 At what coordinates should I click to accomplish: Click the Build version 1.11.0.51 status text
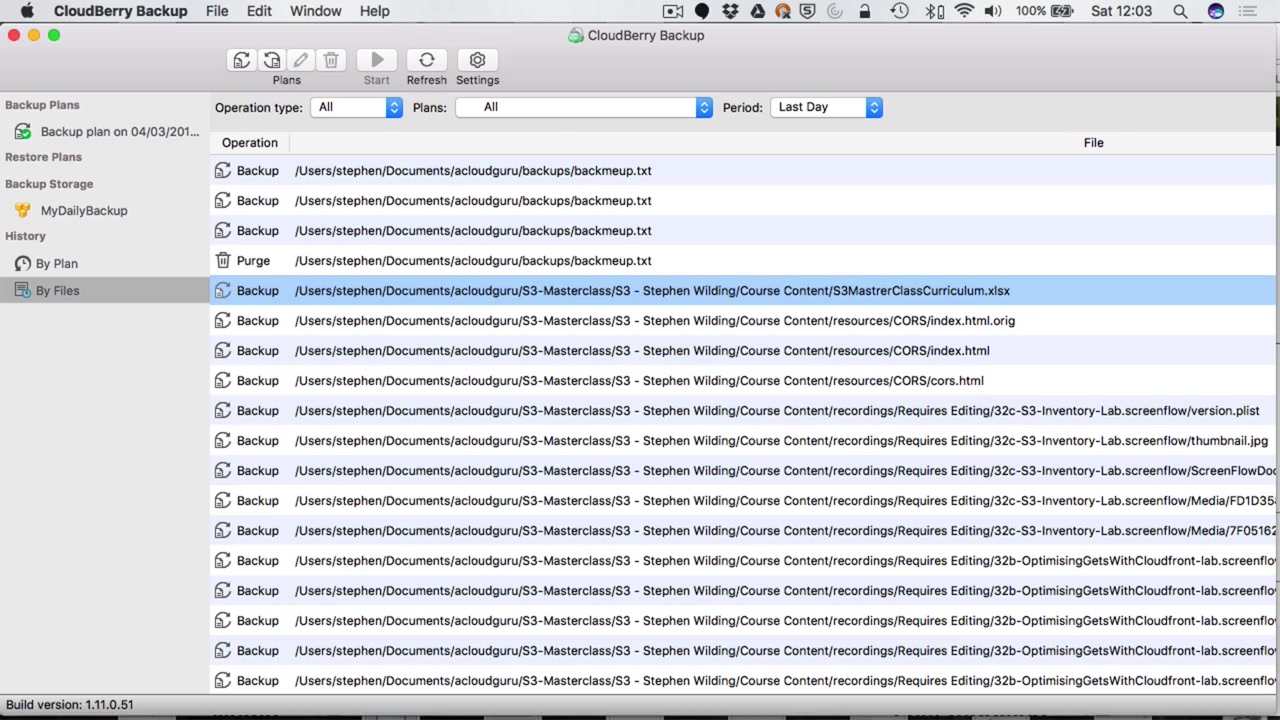[x=70, y=705]
